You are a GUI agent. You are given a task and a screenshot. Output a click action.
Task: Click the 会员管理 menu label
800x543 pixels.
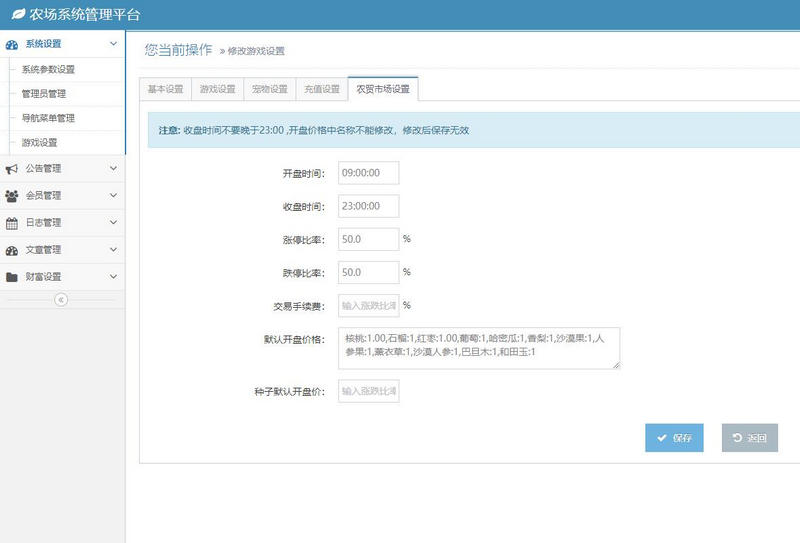pyautogui.click(x=43, y=195)
